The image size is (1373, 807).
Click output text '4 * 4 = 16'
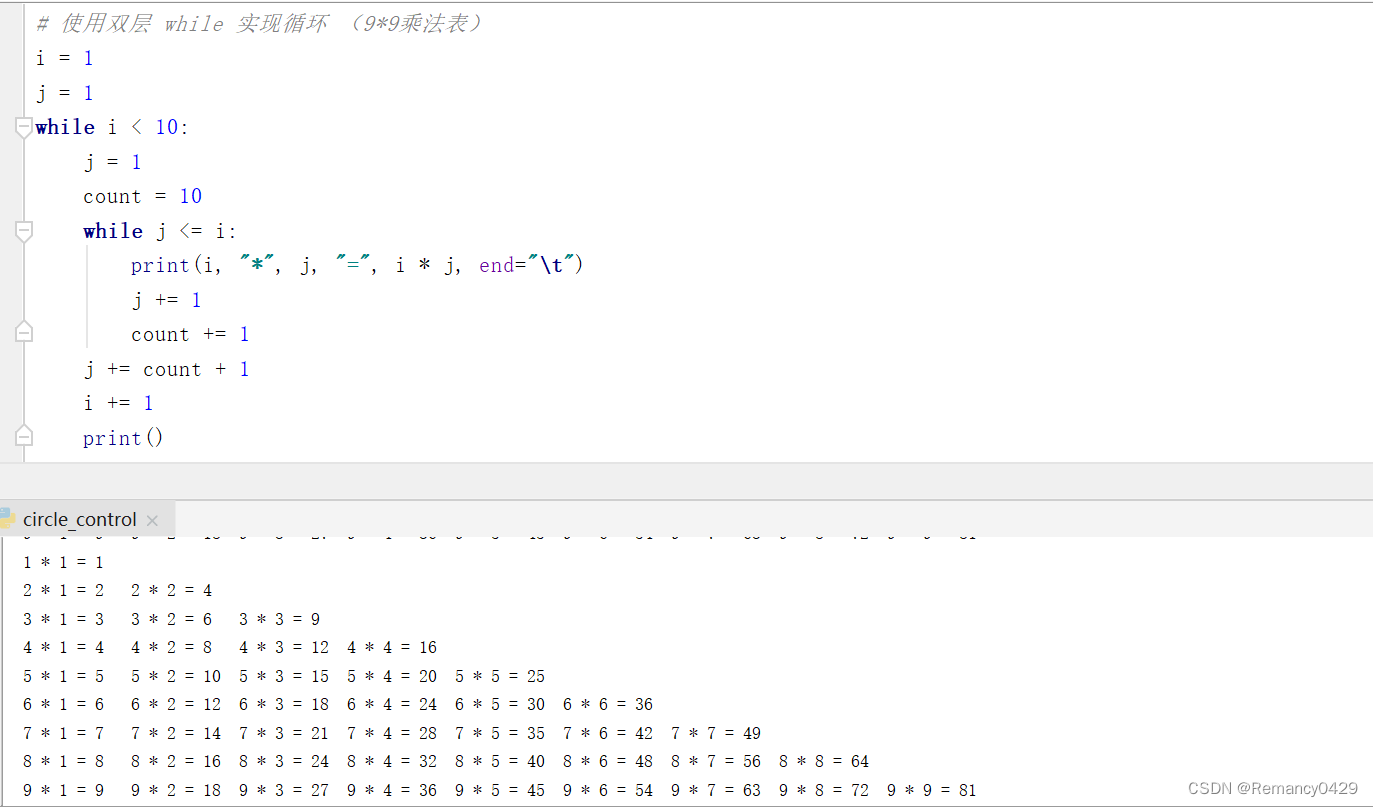[x=392, y=647]
